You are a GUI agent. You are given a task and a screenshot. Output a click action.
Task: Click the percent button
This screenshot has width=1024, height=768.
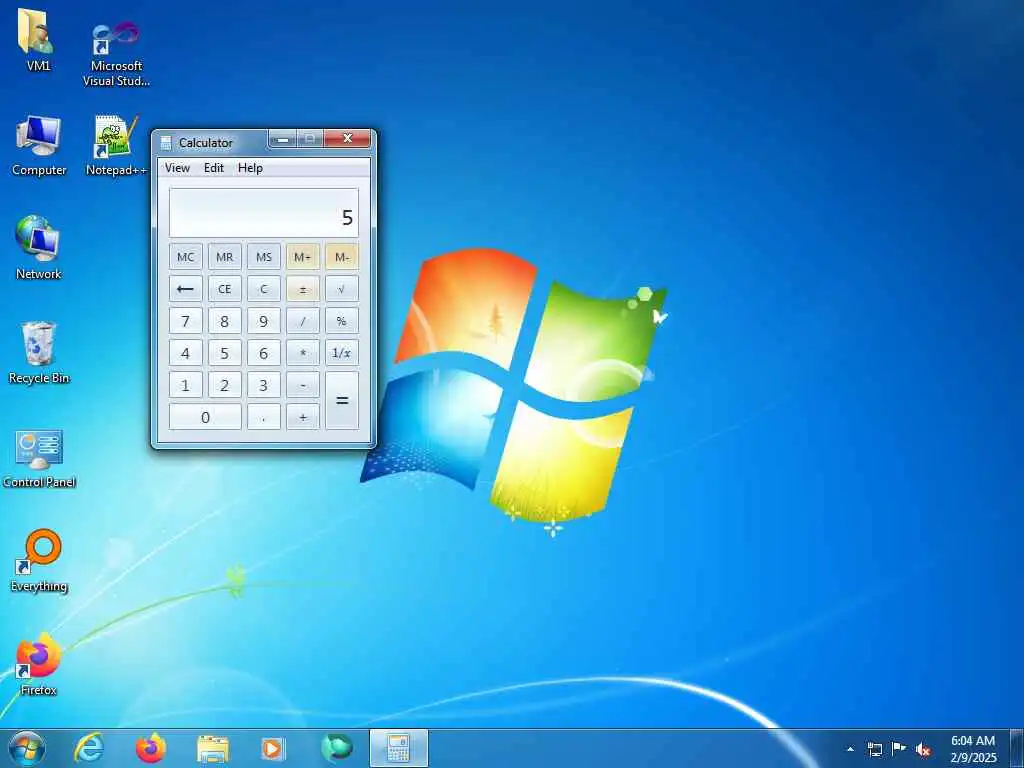pyautogui.click(x=342, y=321)
